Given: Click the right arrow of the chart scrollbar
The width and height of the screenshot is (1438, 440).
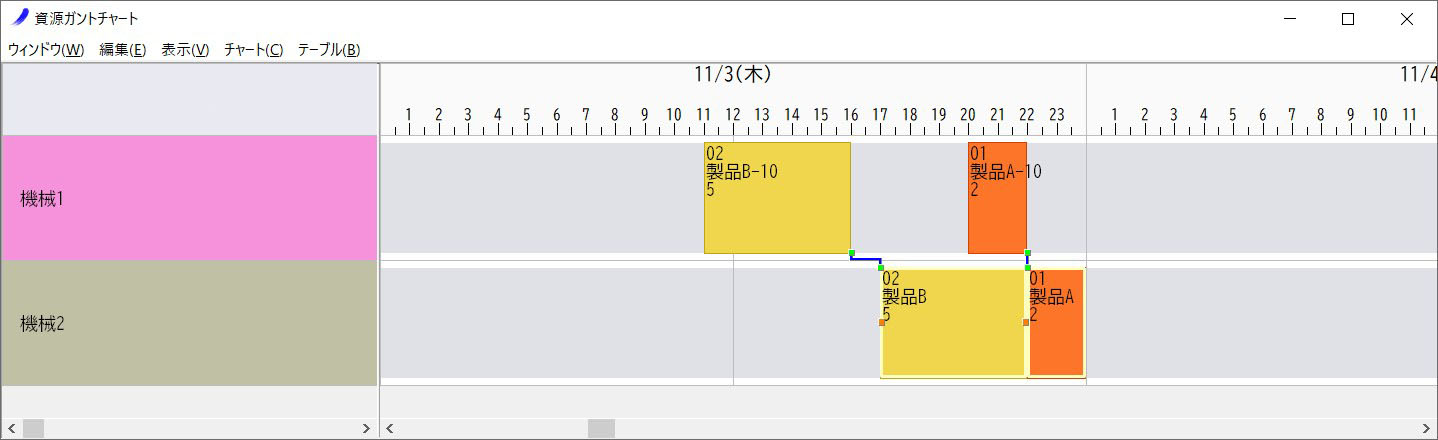Looking at the screenshot, I should 1427,428.
